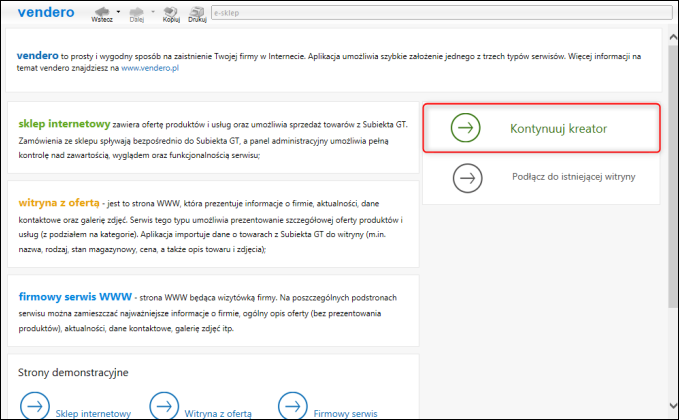Click the blue firmowy serwis WWW heading
Image resolution: width=679 pixels, height=420 pixels.
click(x=75, y=297)
